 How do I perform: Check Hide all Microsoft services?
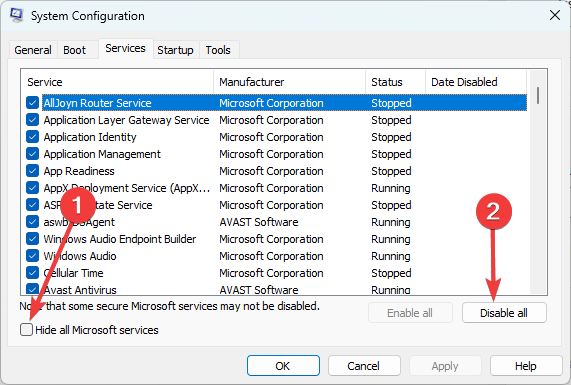pyautogui.click(x=27, y=330)
